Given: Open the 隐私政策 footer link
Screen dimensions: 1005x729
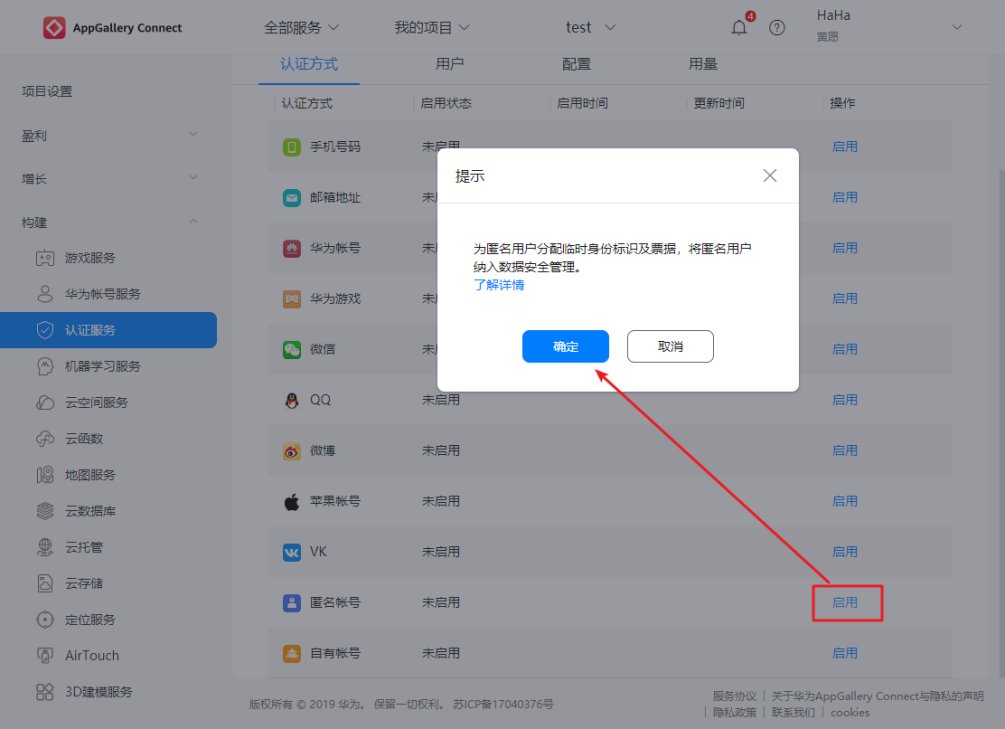Looking at the screenshot, I should (x=735, y=712).
